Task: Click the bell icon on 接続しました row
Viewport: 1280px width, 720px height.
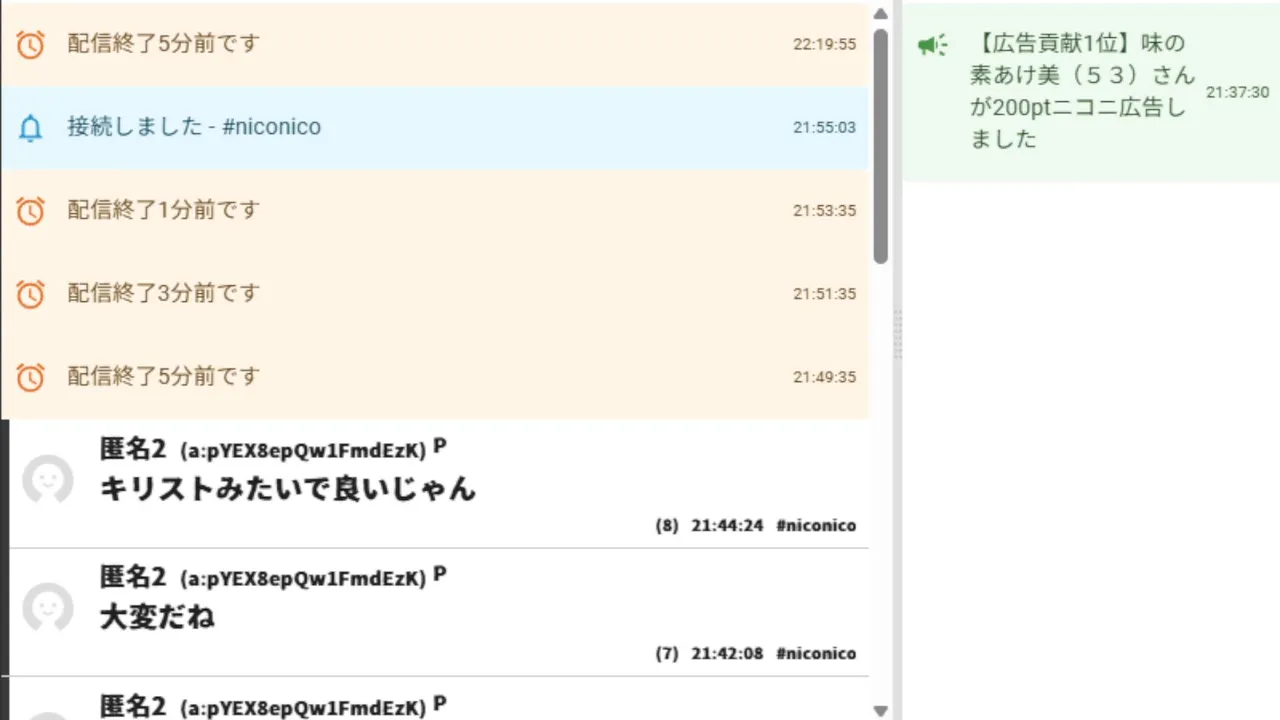Action: 31,128
